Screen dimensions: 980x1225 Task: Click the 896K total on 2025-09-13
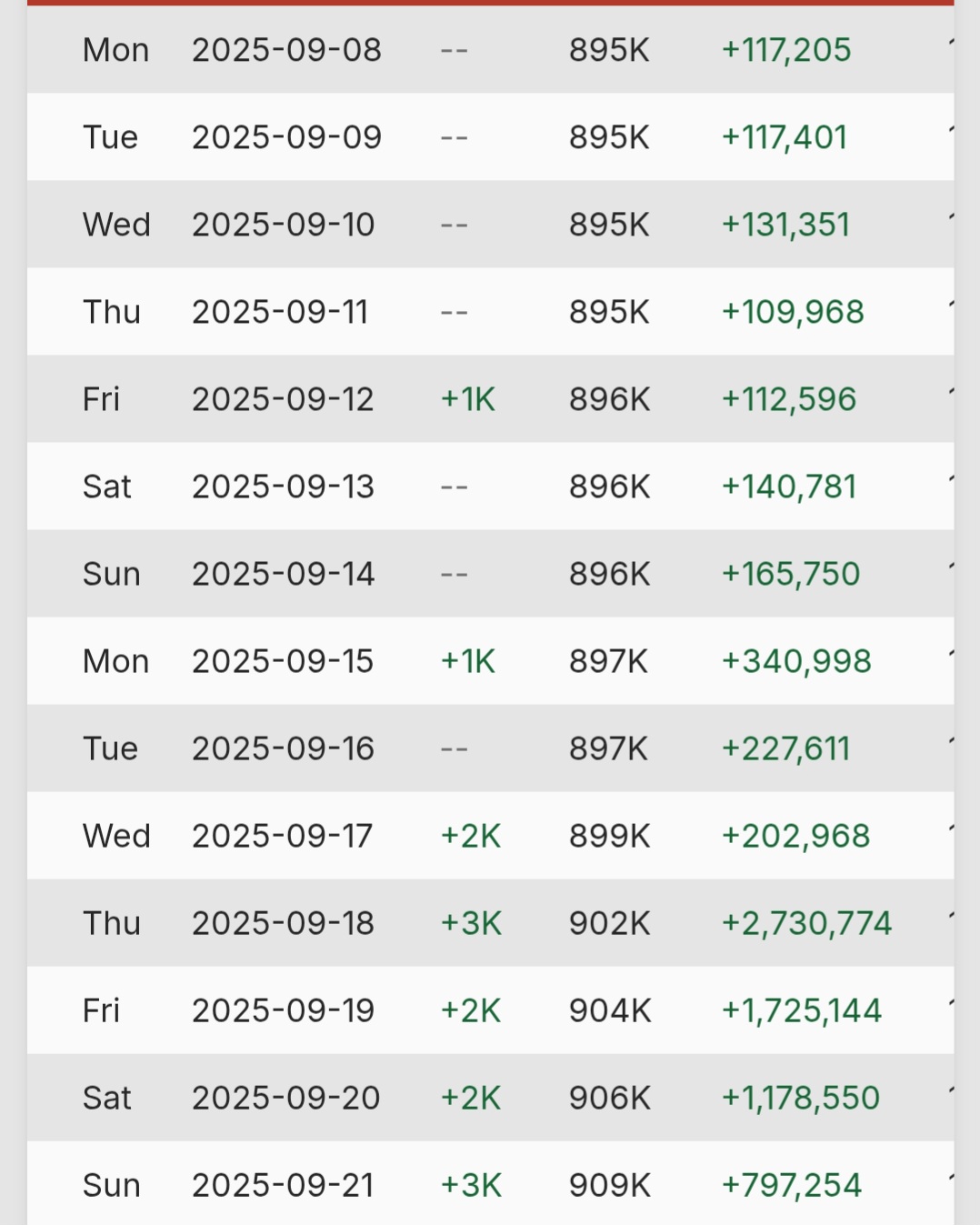(610, 487)
